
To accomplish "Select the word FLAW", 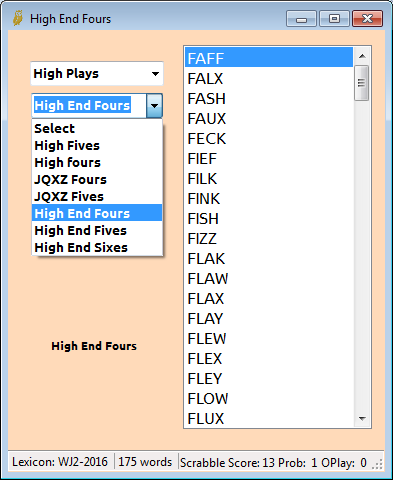I will point(269,279).
